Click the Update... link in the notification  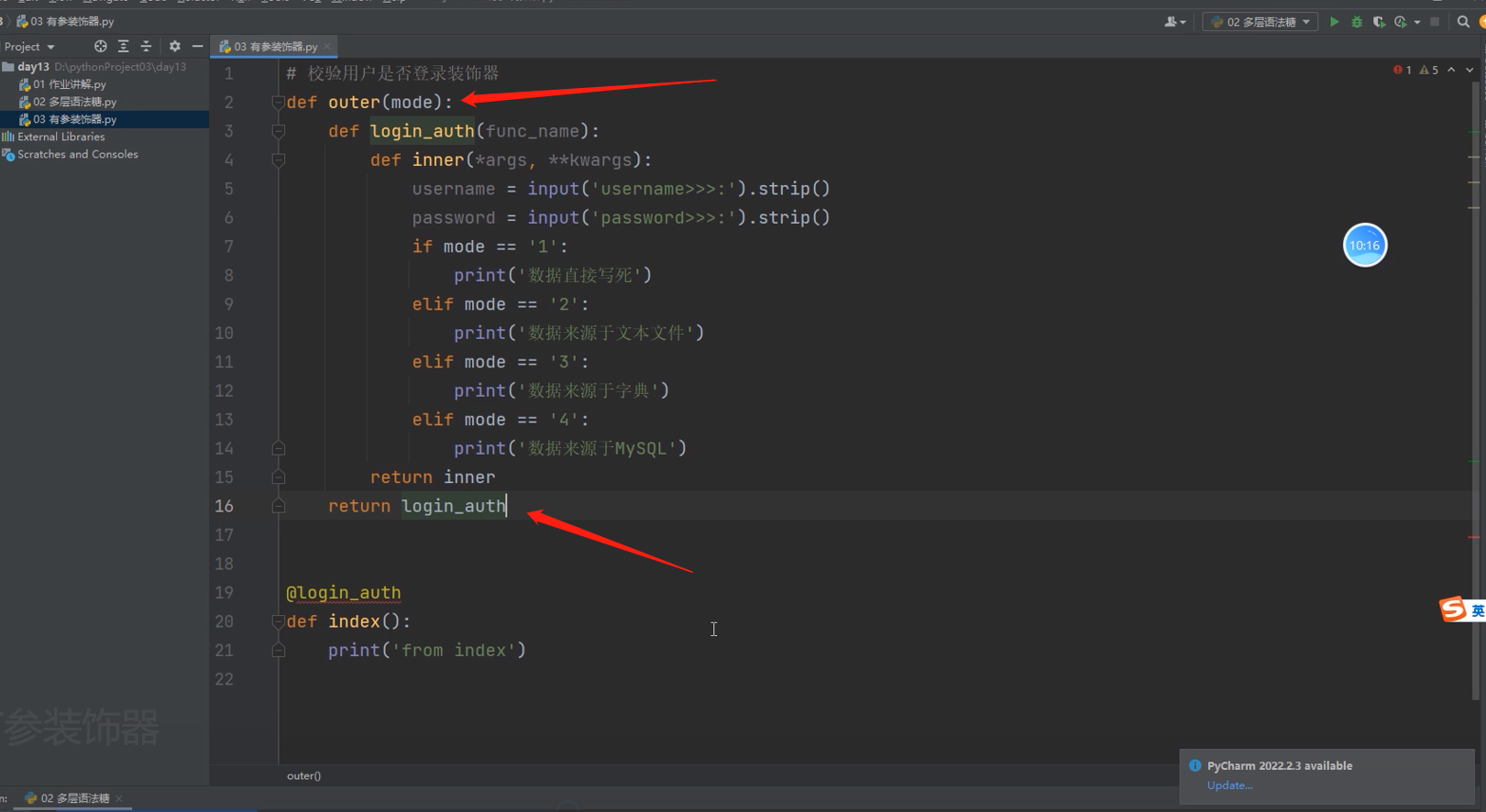point(1229,785)
